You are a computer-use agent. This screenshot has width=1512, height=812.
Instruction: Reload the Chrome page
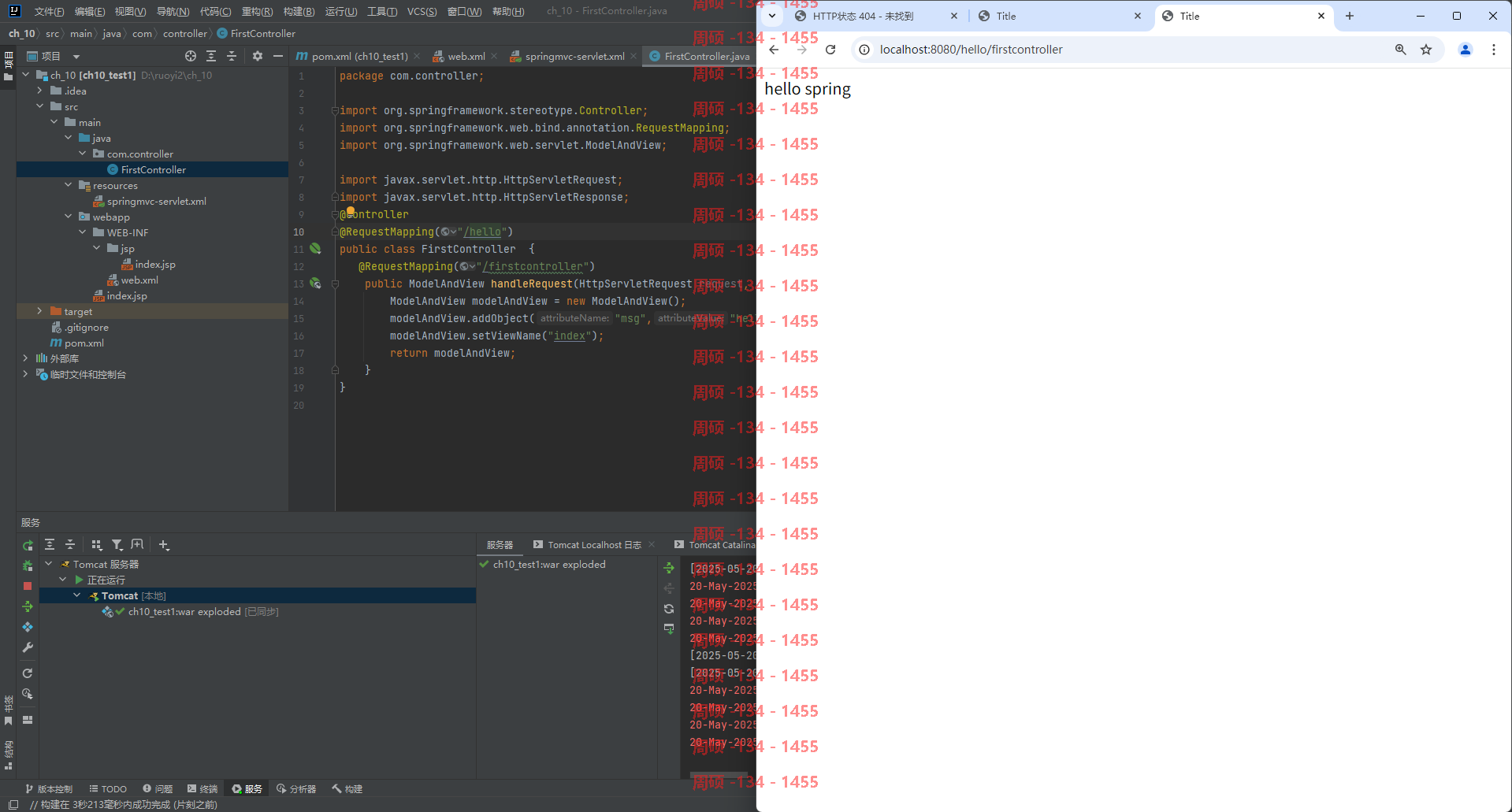click(830, 50)
